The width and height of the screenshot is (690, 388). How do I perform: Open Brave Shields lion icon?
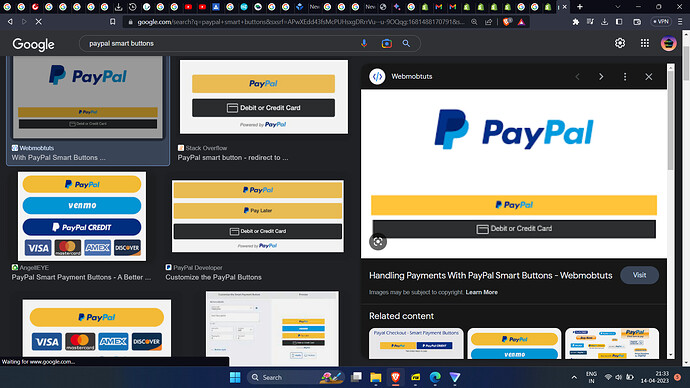(506, 22)
